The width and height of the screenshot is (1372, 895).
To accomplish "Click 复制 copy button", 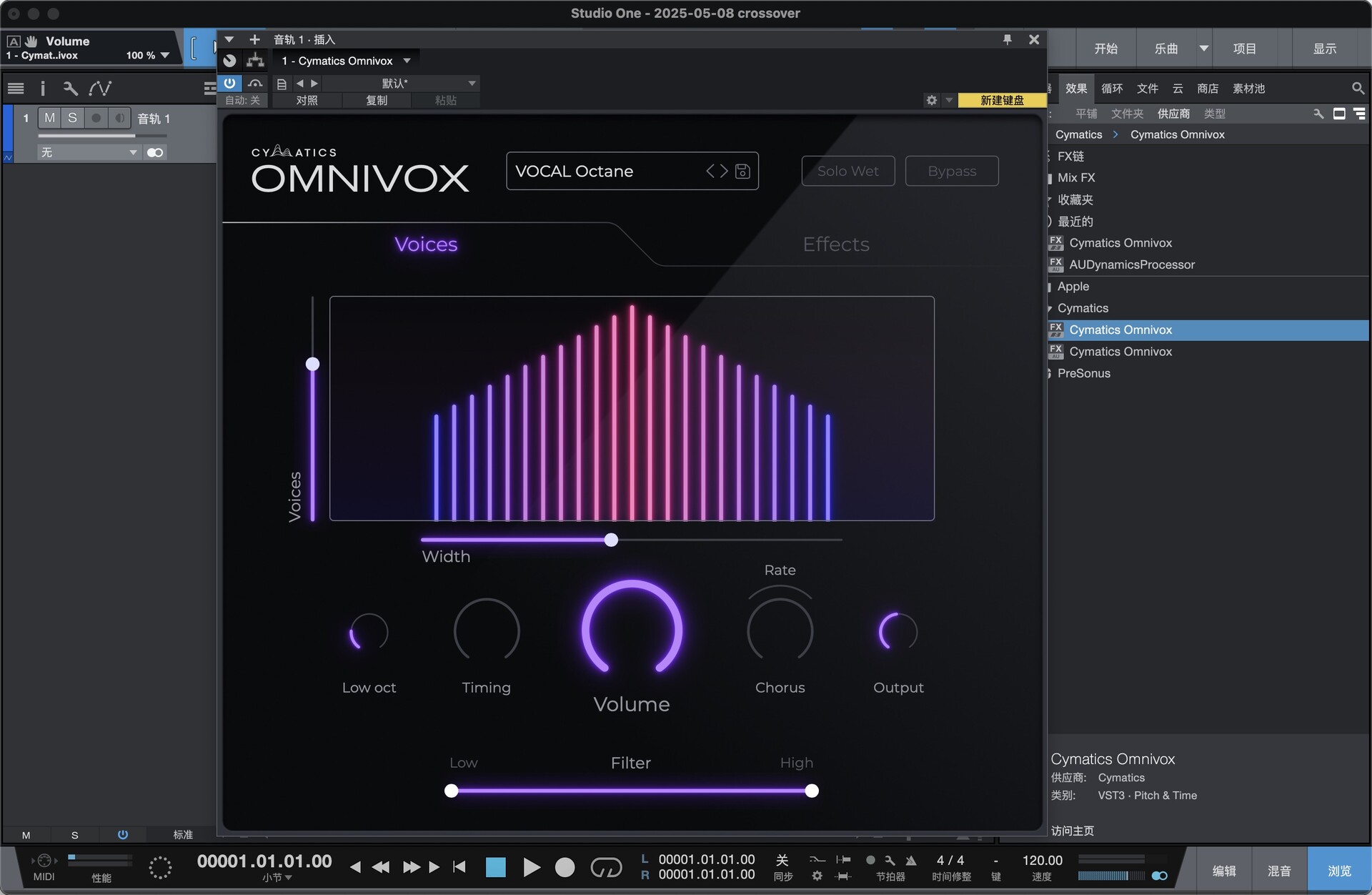I will click(x=377, y=100).
